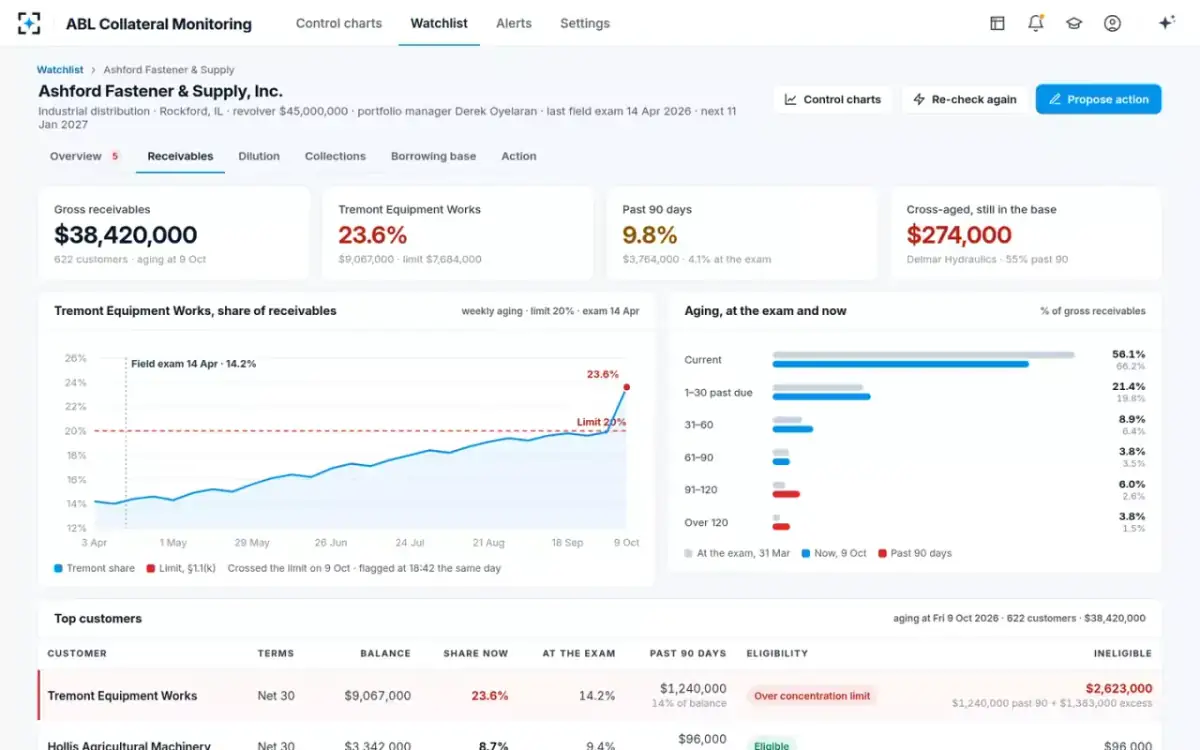This screenshot has width=1200, height=750.
Task: Open the user profile icon
Action: [1112, 23]
